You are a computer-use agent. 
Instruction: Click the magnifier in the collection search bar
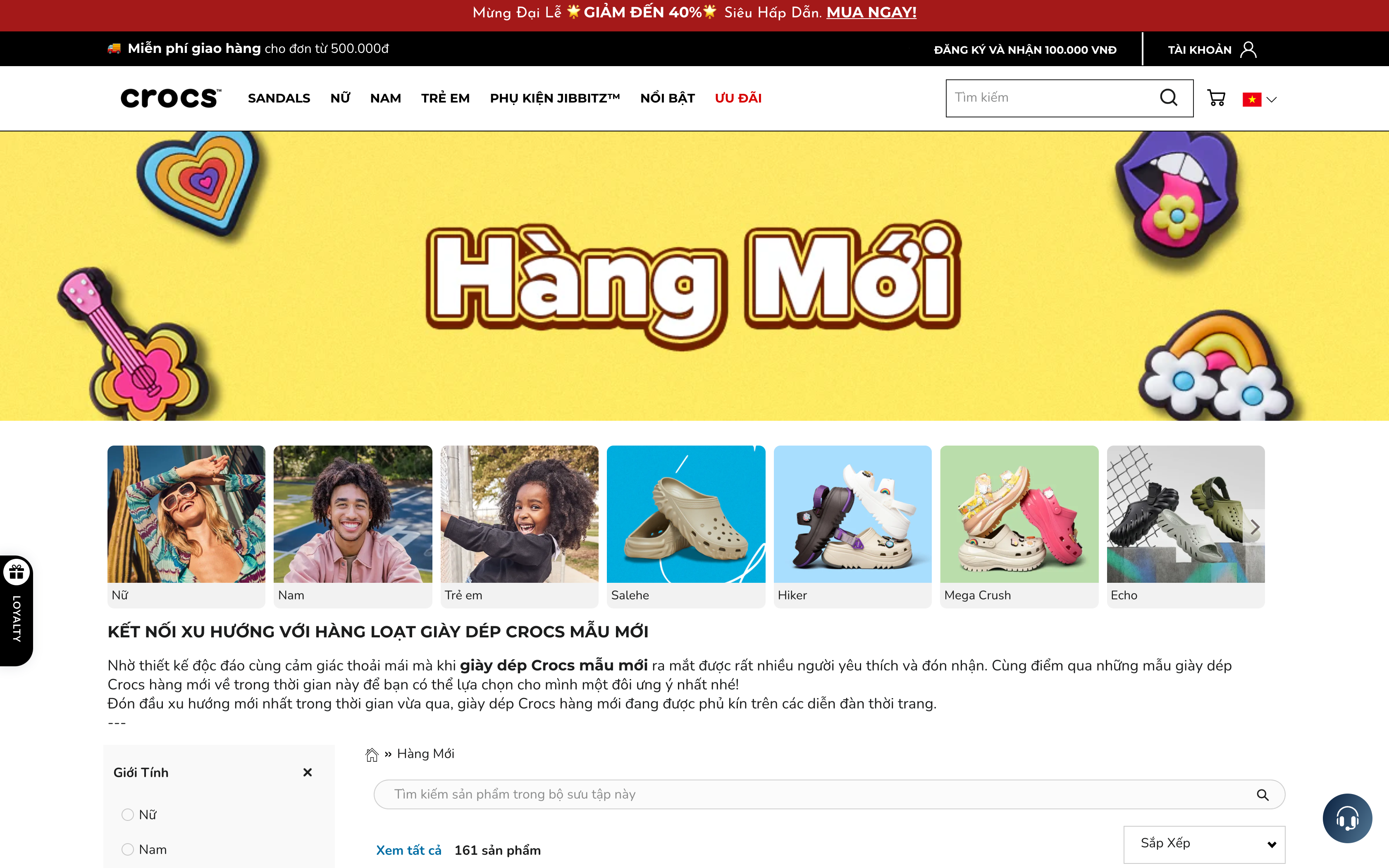click(1263, 794)
